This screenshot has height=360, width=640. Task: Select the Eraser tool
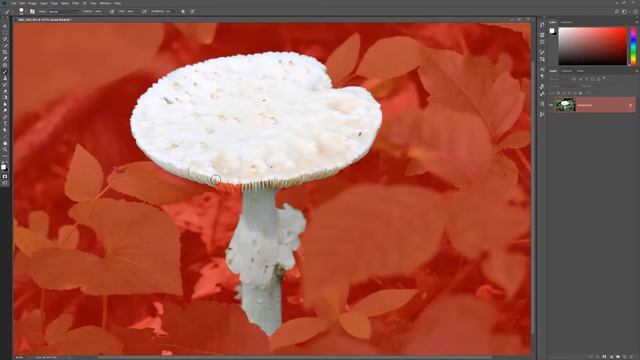point(5,91)
